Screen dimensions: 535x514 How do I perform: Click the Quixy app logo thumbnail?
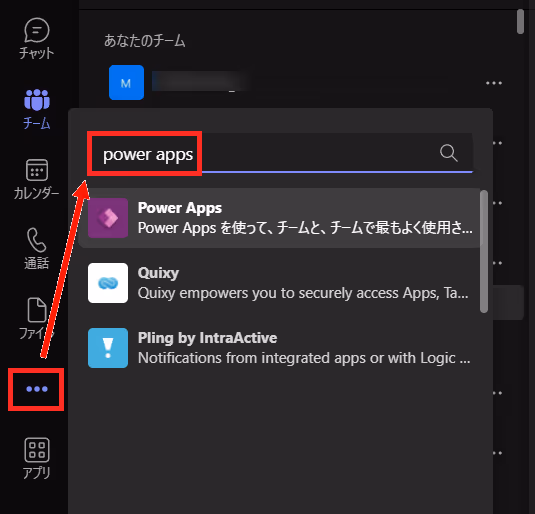point(108,283)
